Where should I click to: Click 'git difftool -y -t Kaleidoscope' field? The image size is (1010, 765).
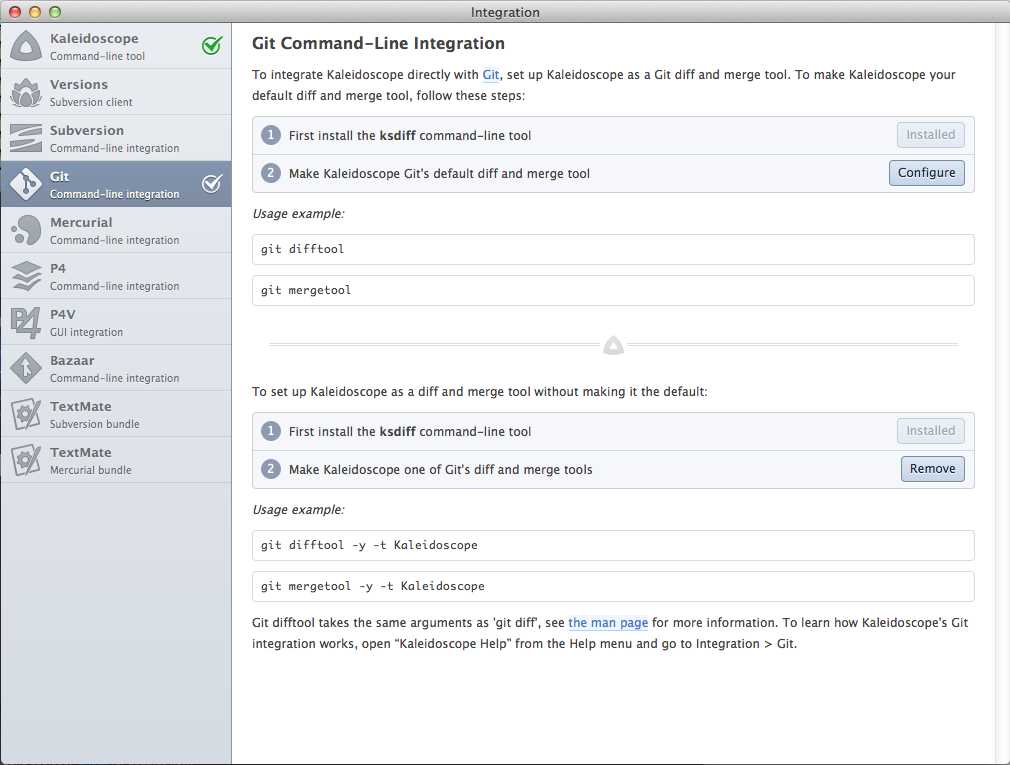(613, 545)
